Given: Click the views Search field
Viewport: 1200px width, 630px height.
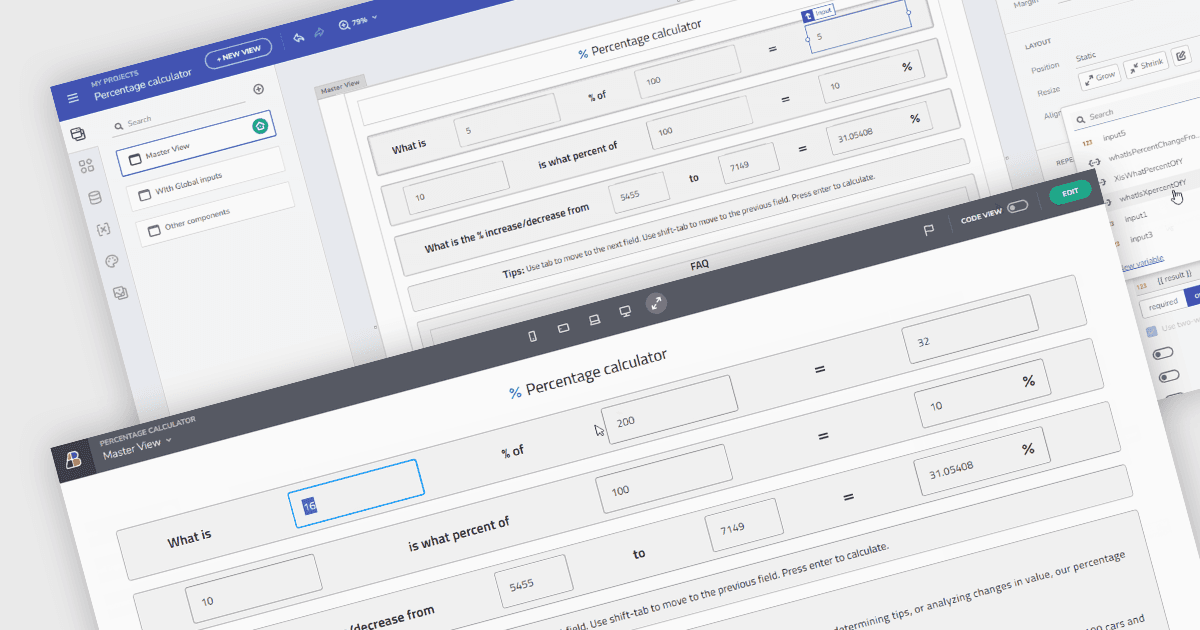Looking at the screenshot, I should click(x=180, y=116).
